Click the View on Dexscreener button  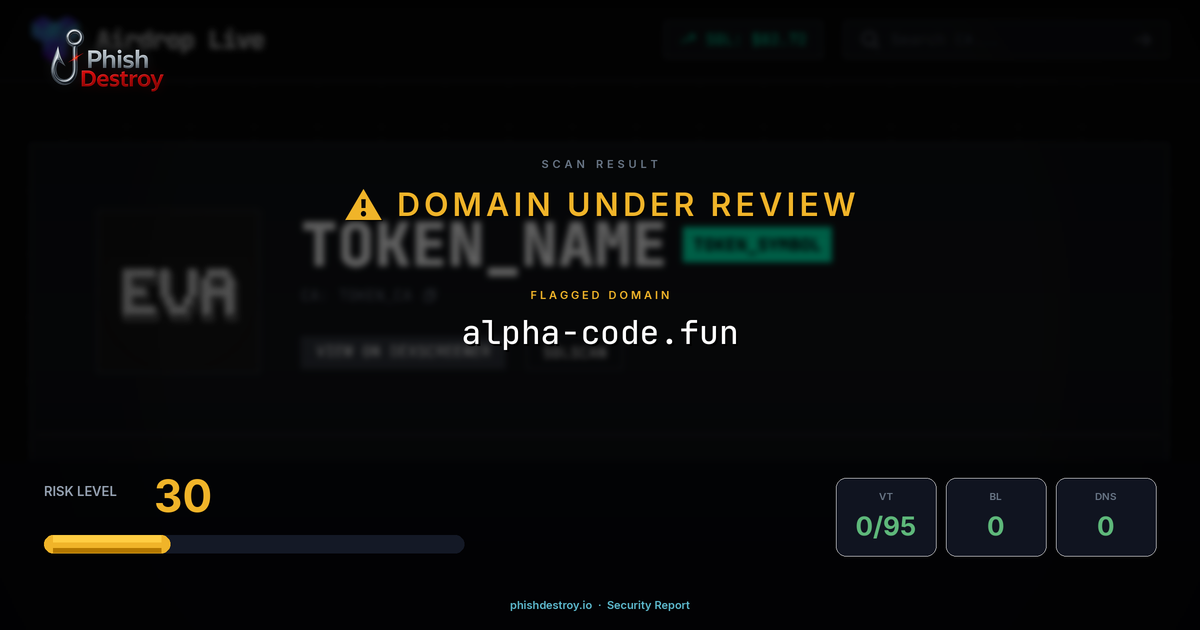403,353
